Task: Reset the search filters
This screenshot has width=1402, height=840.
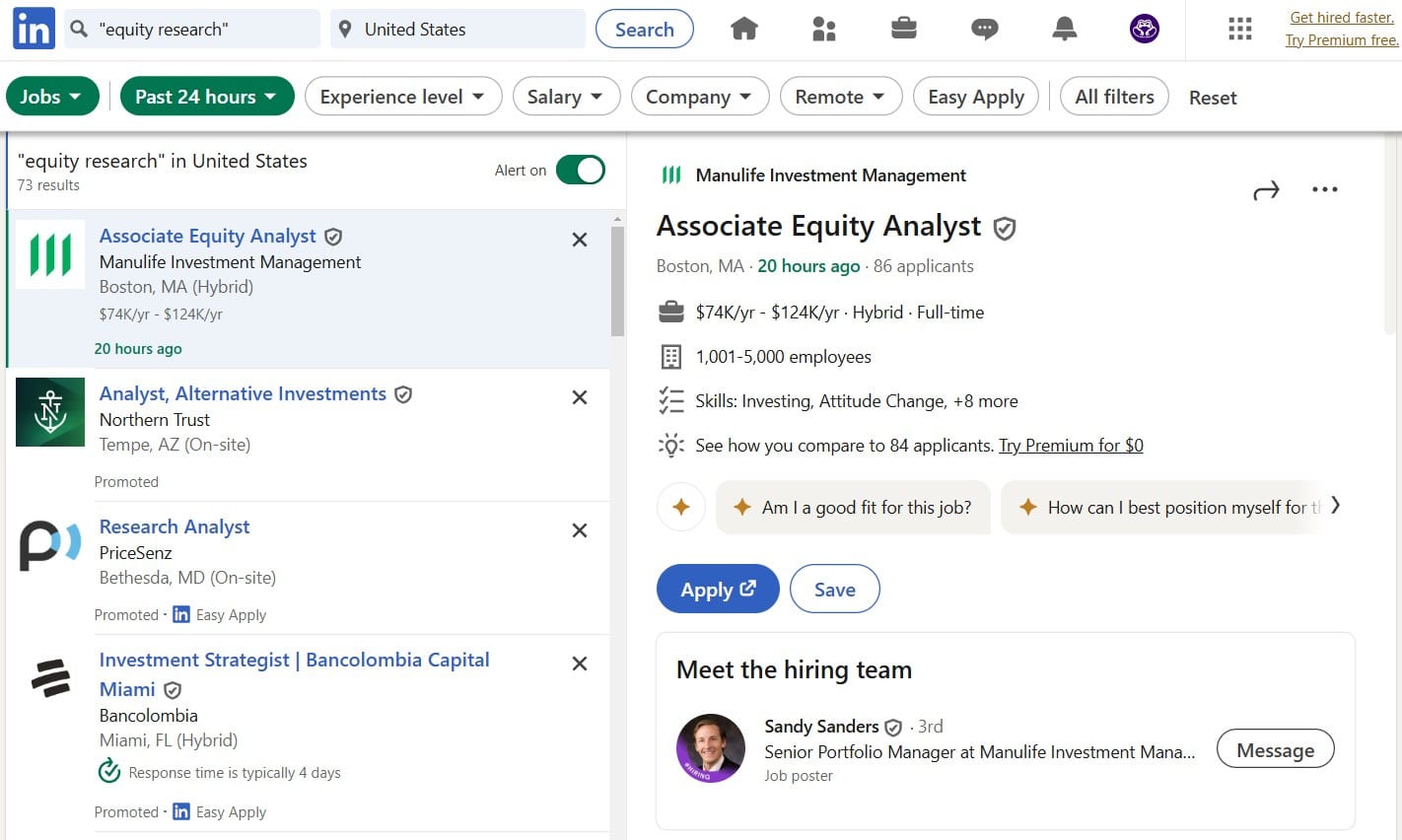Action: (x=1213, y=98)
